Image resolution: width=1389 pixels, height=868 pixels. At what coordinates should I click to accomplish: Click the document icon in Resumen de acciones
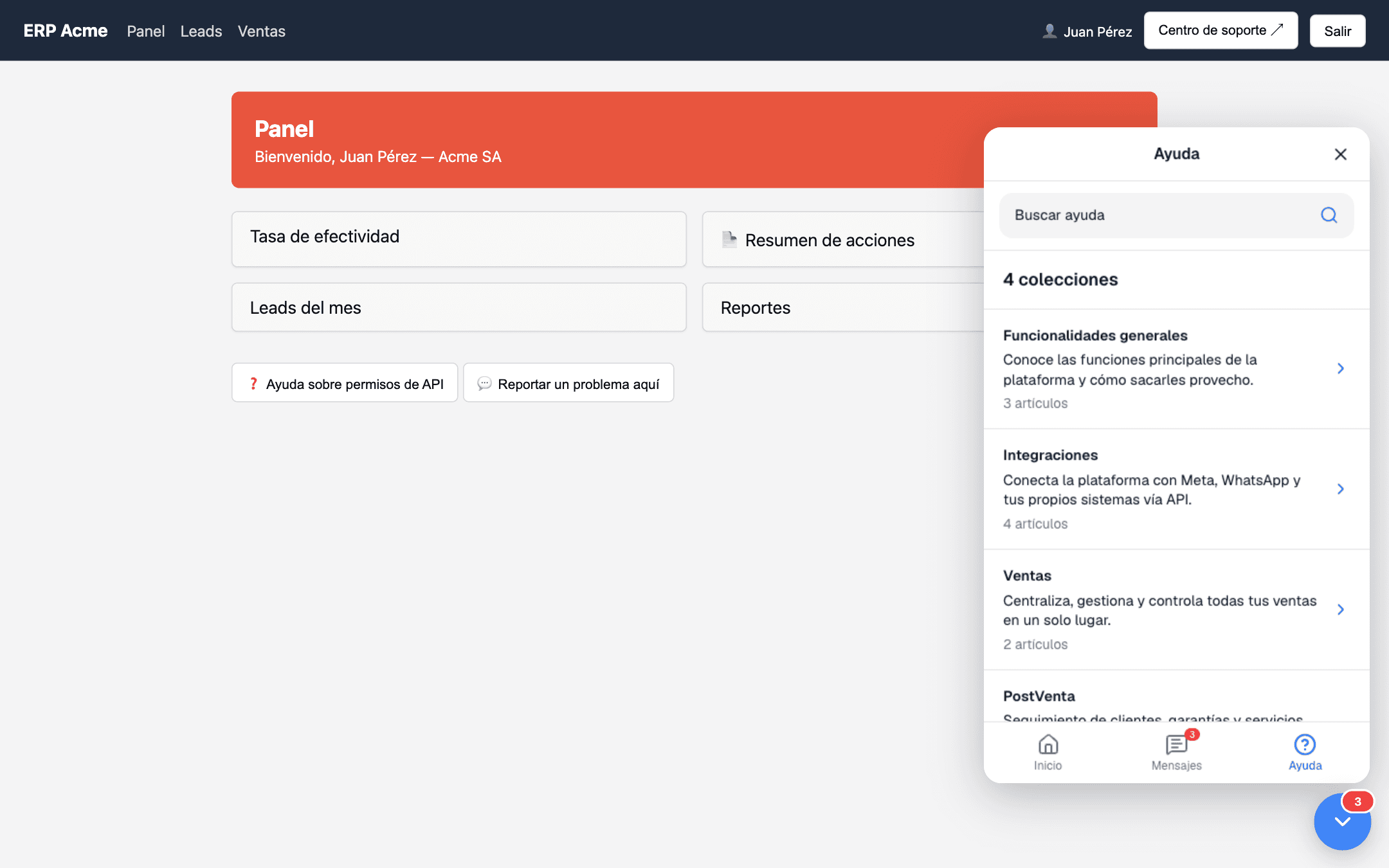[729, 239]
